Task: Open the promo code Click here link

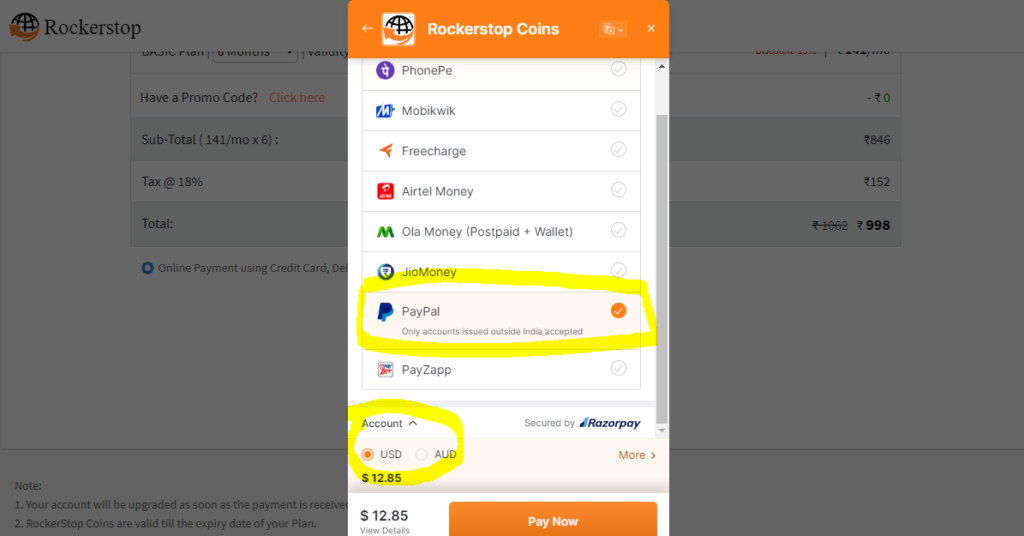Action: coord(297,97)
